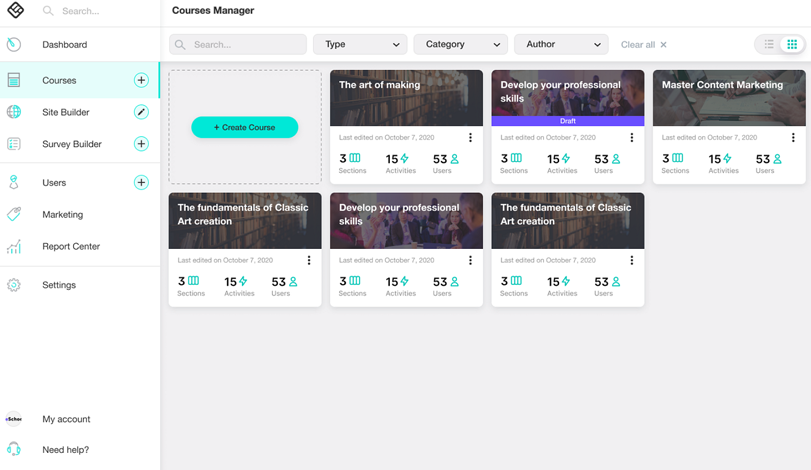Click the Need help headset icon

pyautogui.click(x=14, y=450)
